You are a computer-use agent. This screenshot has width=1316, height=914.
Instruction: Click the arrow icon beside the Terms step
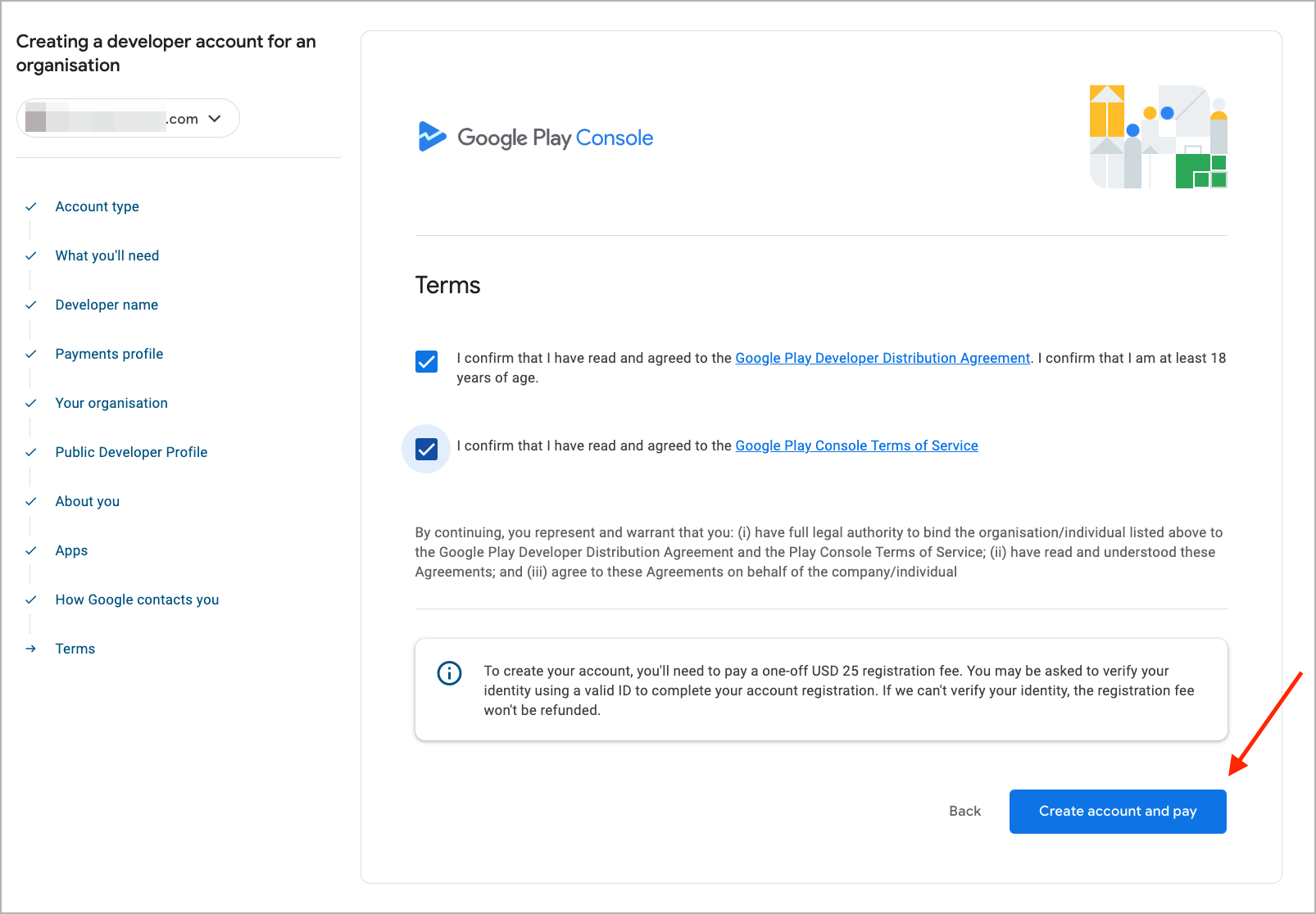click(x=31, y=649)
